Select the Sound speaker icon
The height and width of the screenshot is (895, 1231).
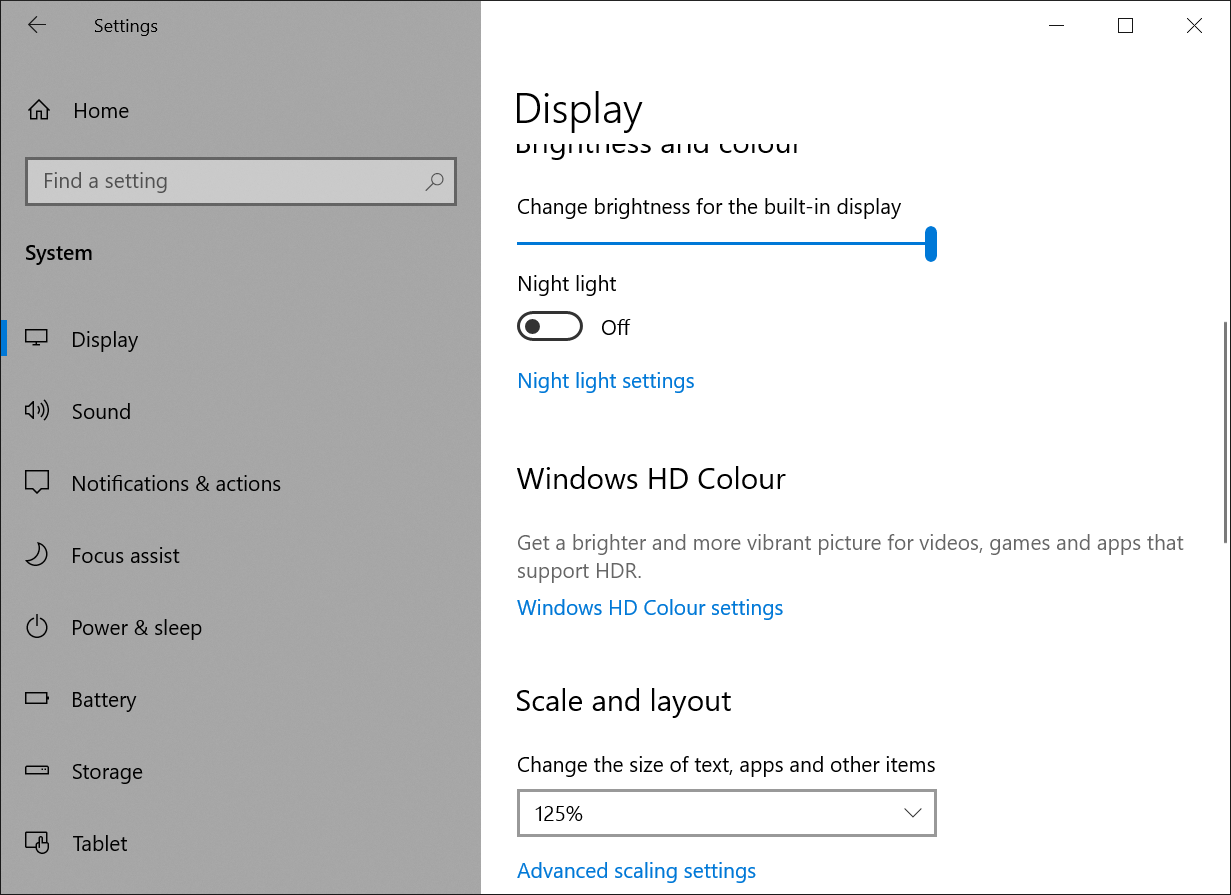(x=37, y=410)
